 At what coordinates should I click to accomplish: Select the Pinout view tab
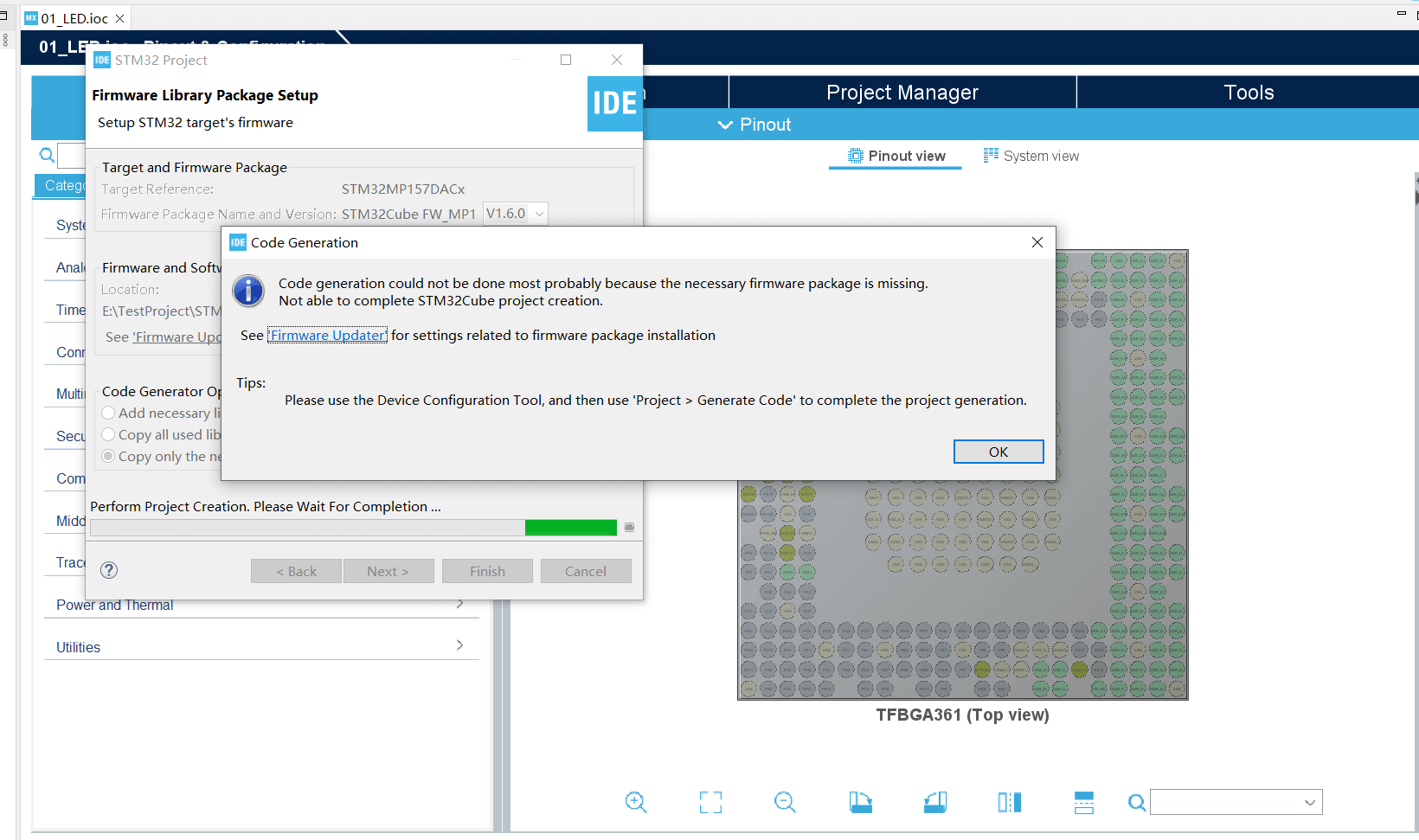point(896,156)
